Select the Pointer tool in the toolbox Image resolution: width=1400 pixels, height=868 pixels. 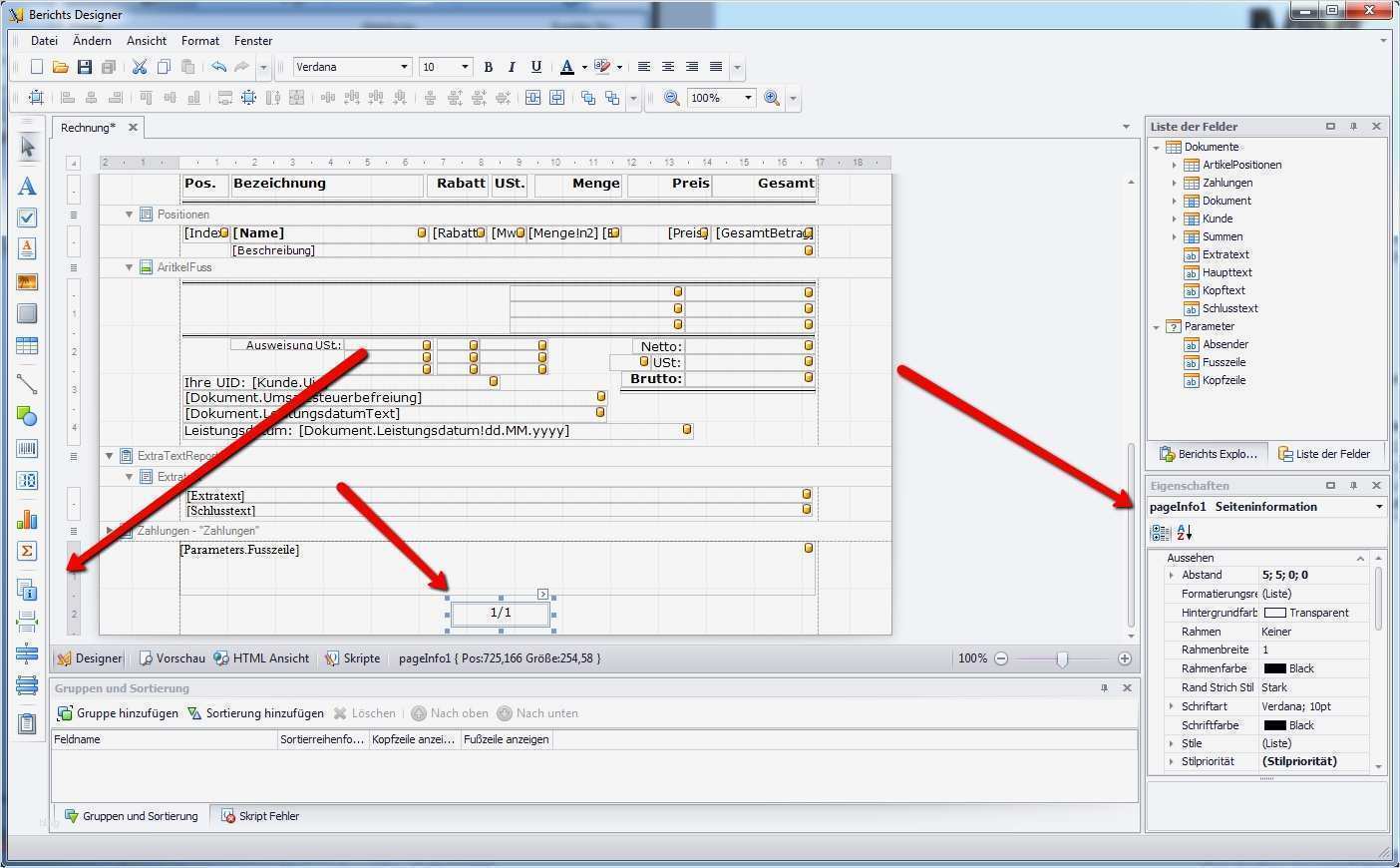pyautogui.click(x=27, y=148)
